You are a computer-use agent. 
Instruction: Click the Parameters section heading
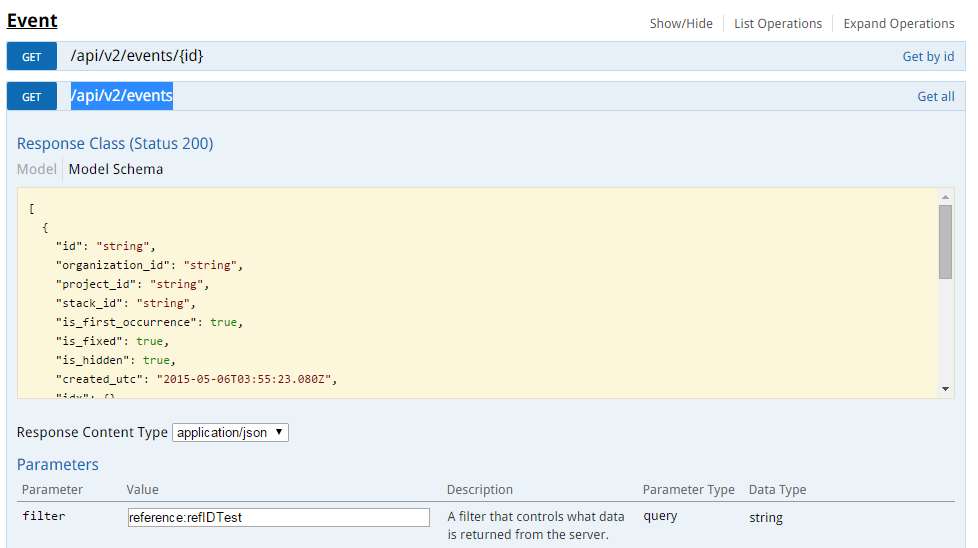(x=58, y=464)
